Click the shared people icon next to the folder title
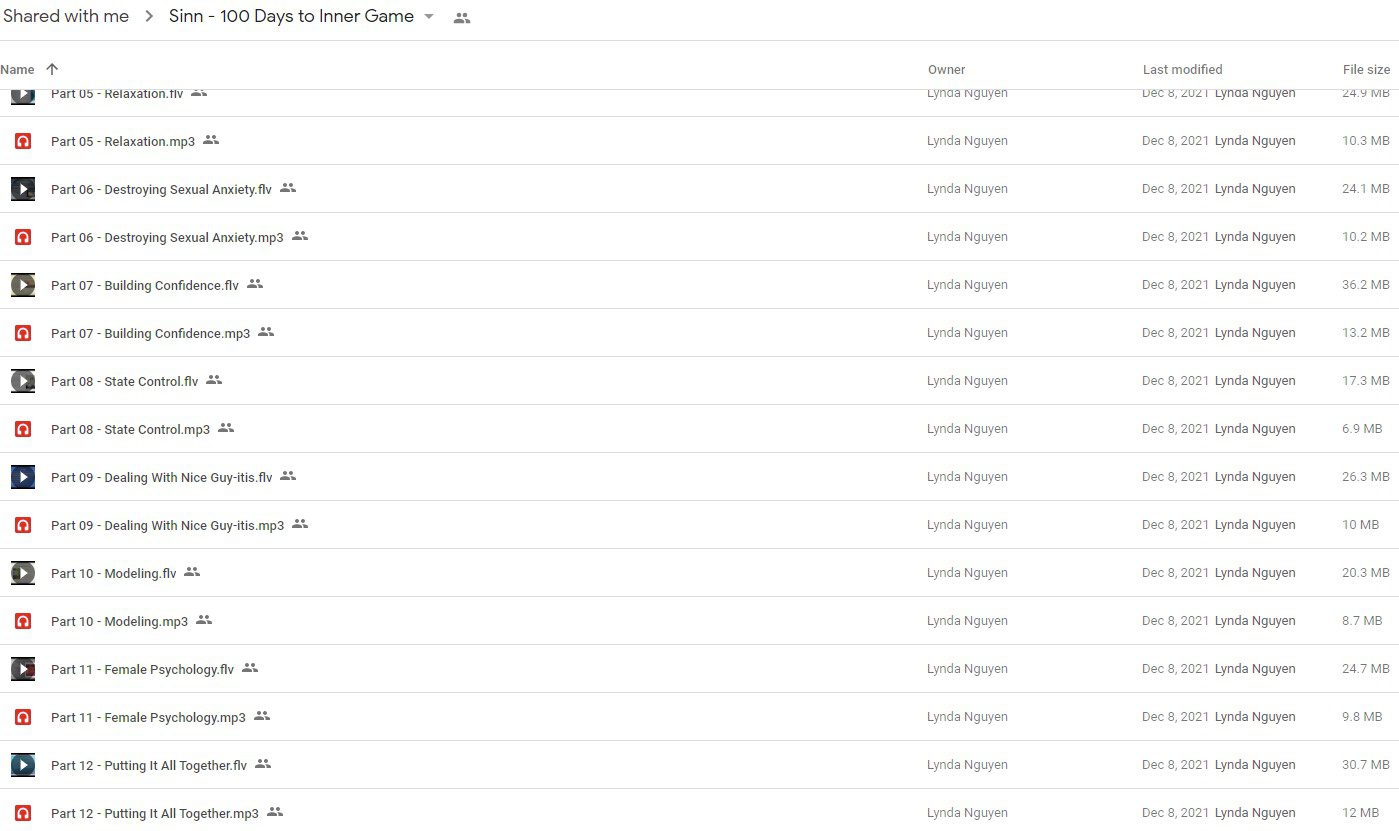This screenshot has height=831, width=1399. click(x=461, y=18)
